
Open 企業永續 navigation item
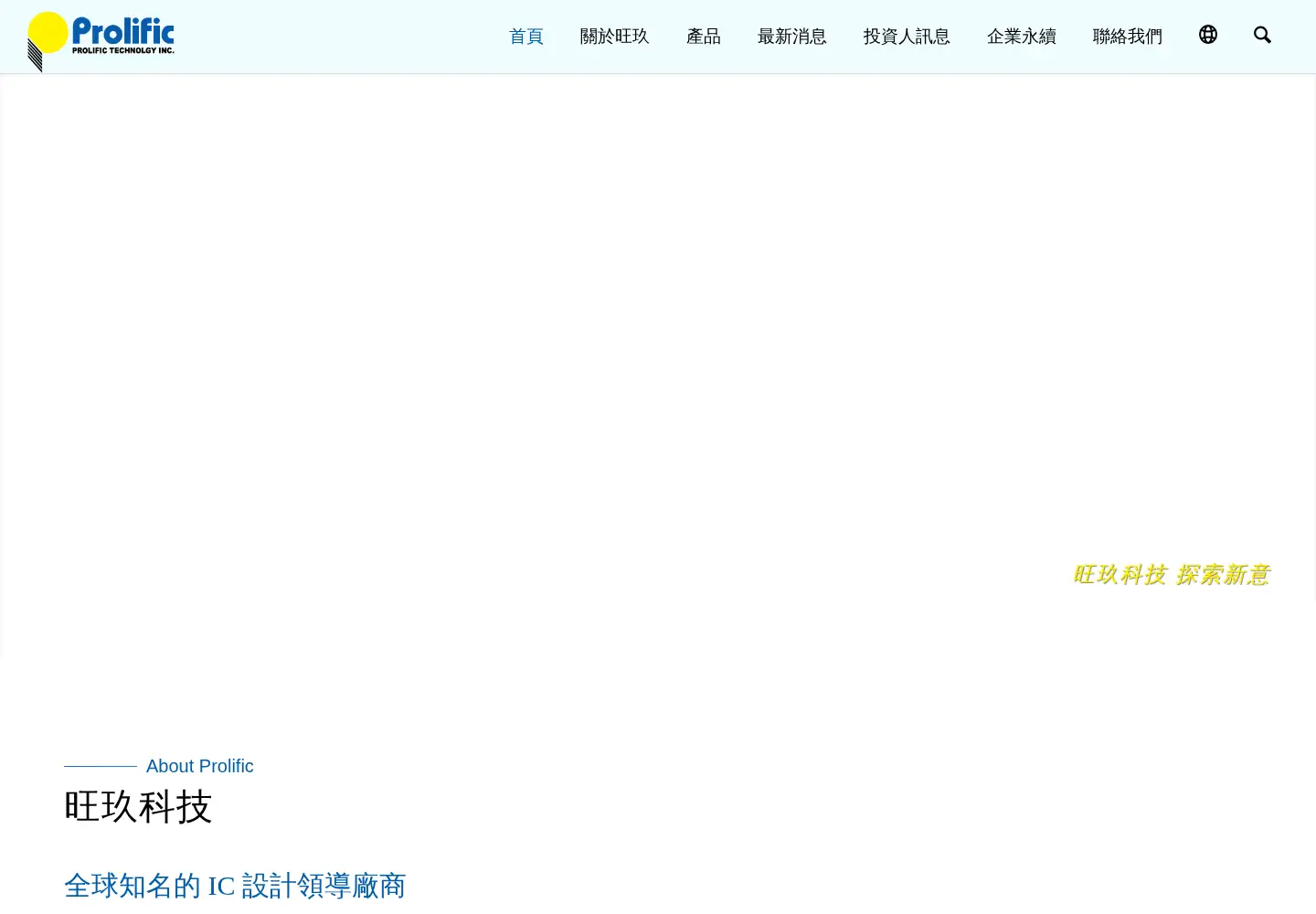[1022, 37]
